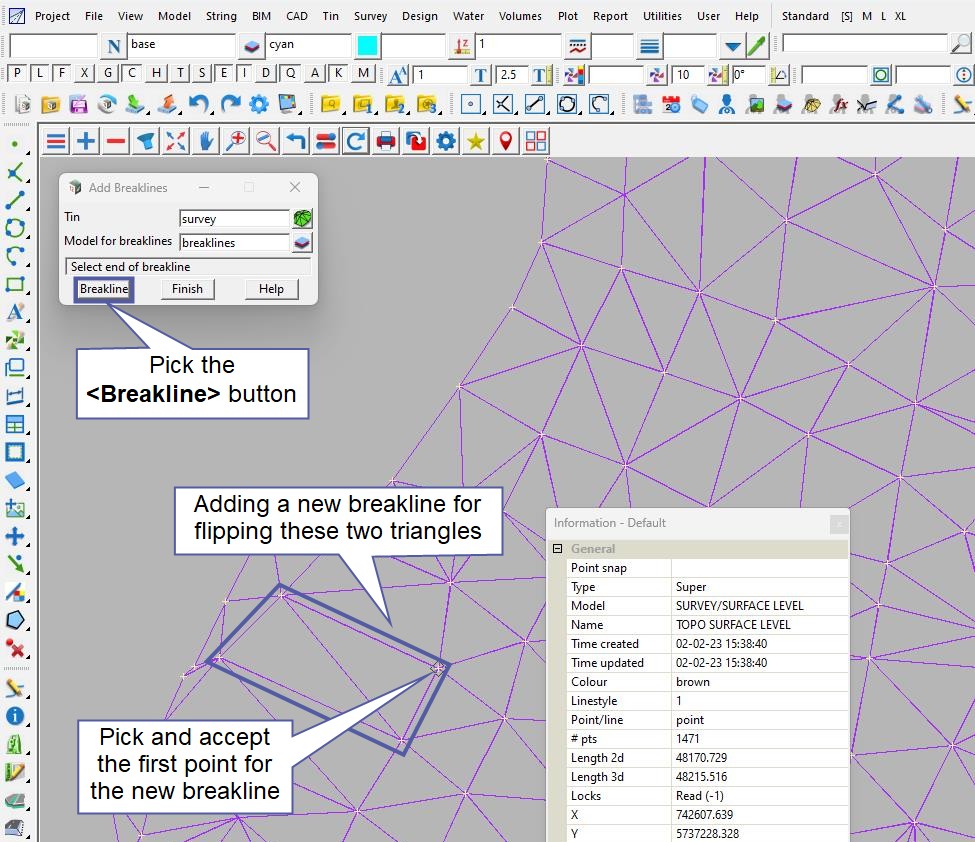
Task: Click the print plot icon in view toolbar
Action: point(386,142)
